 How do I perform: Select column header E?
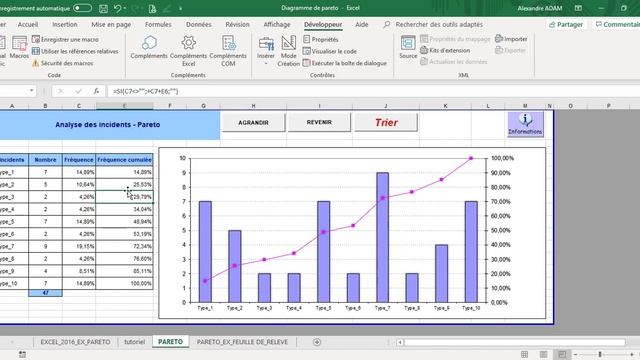coord(124,106)
